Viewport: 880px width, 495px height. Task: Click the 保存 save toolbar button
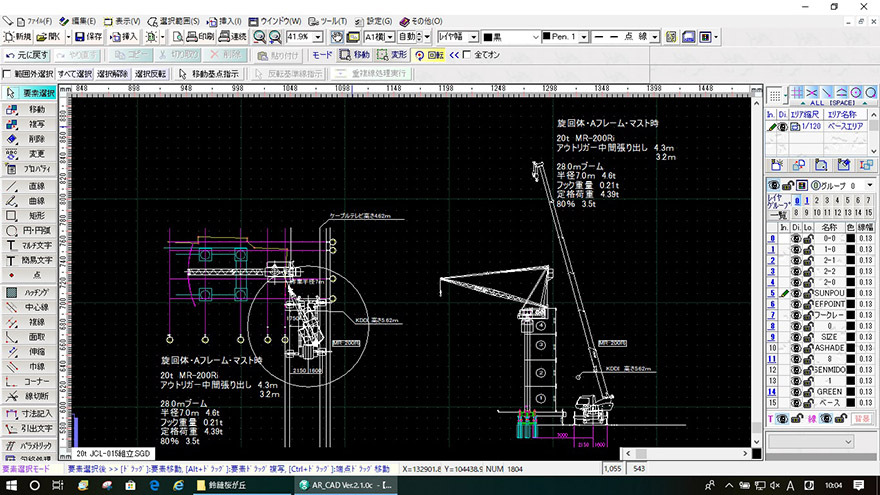click(89, 37)
